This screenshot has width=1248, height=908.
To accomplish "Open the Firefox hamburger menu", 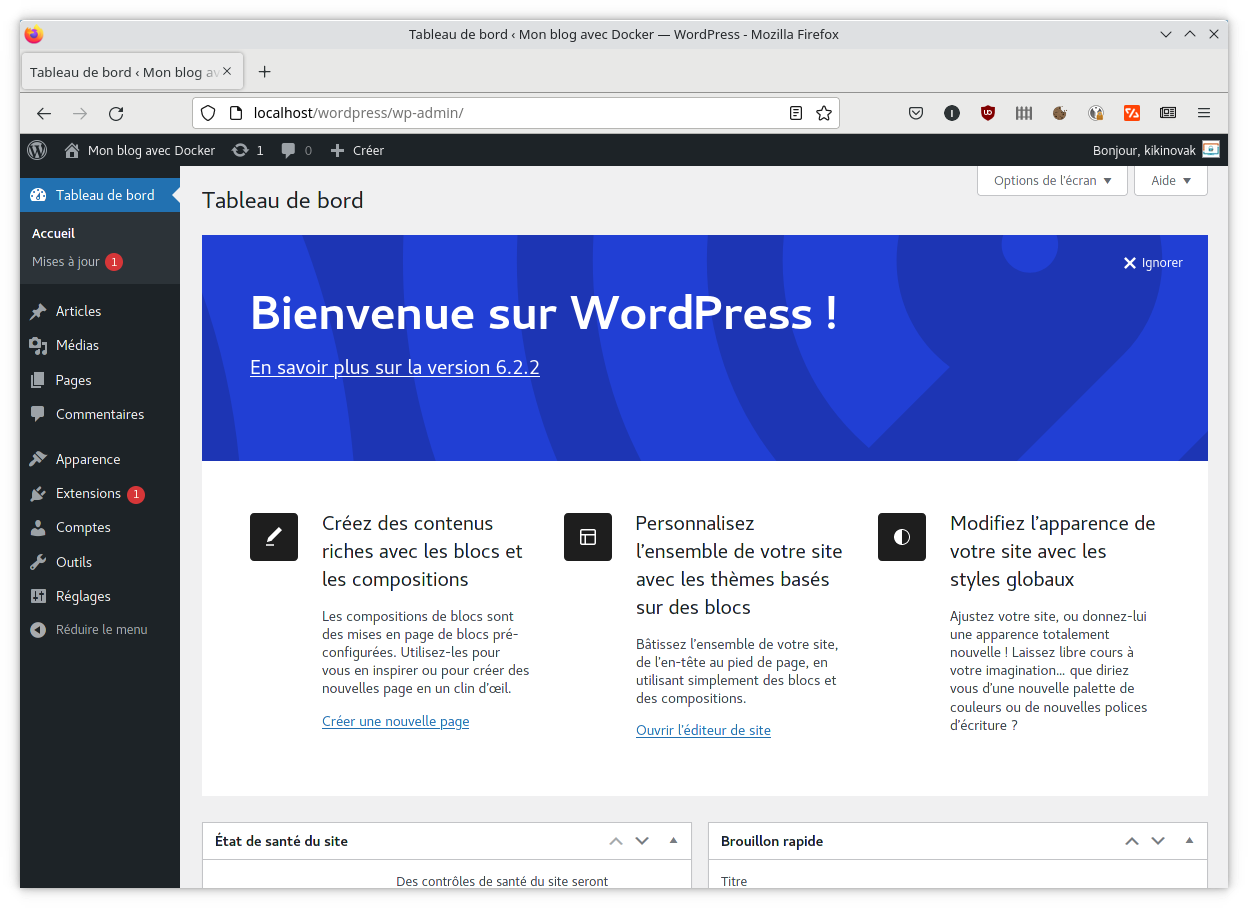I will [x=1203, y=113].
